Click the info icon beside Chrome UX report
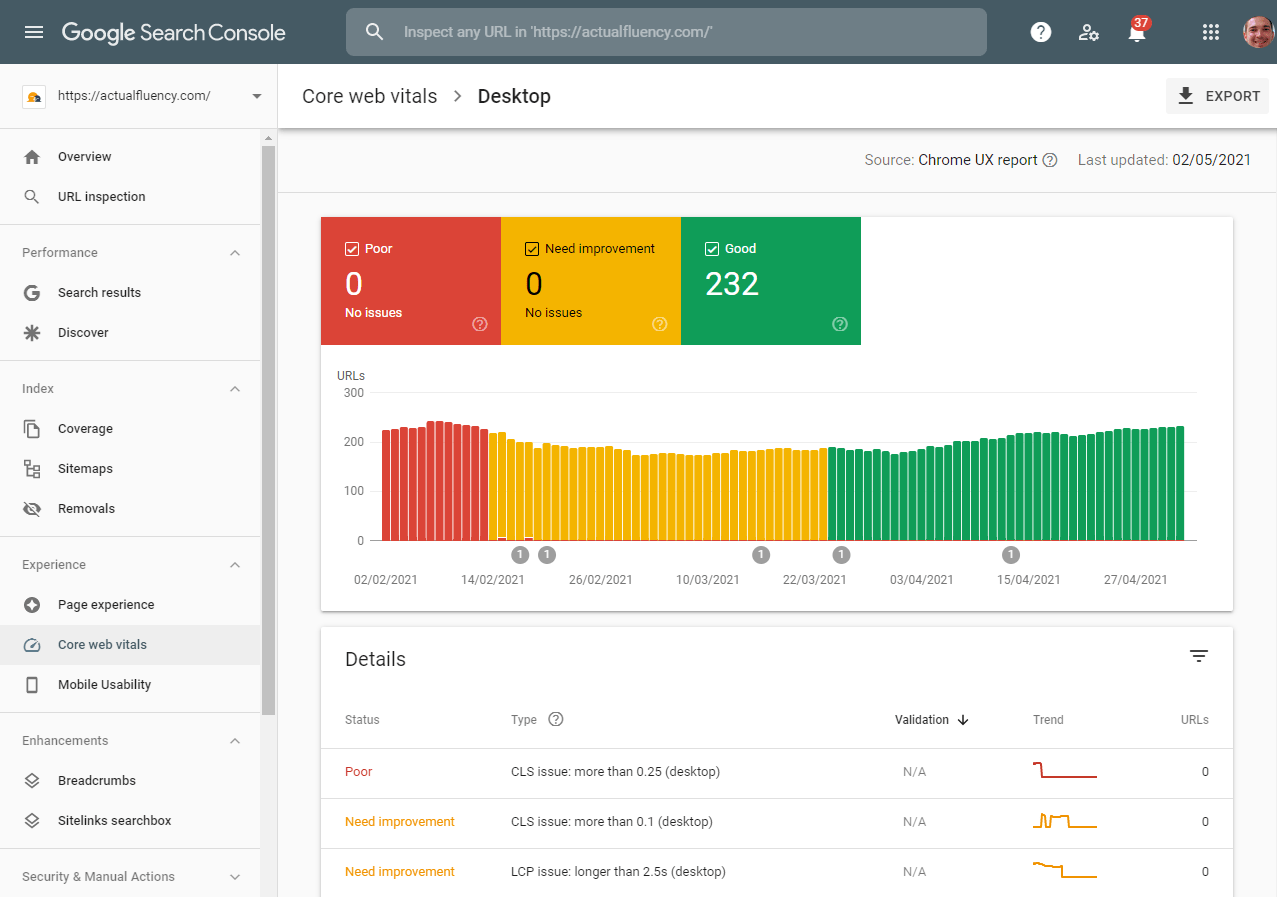The width and height of the screenshot is (1277, 897). coord(1050,160)
